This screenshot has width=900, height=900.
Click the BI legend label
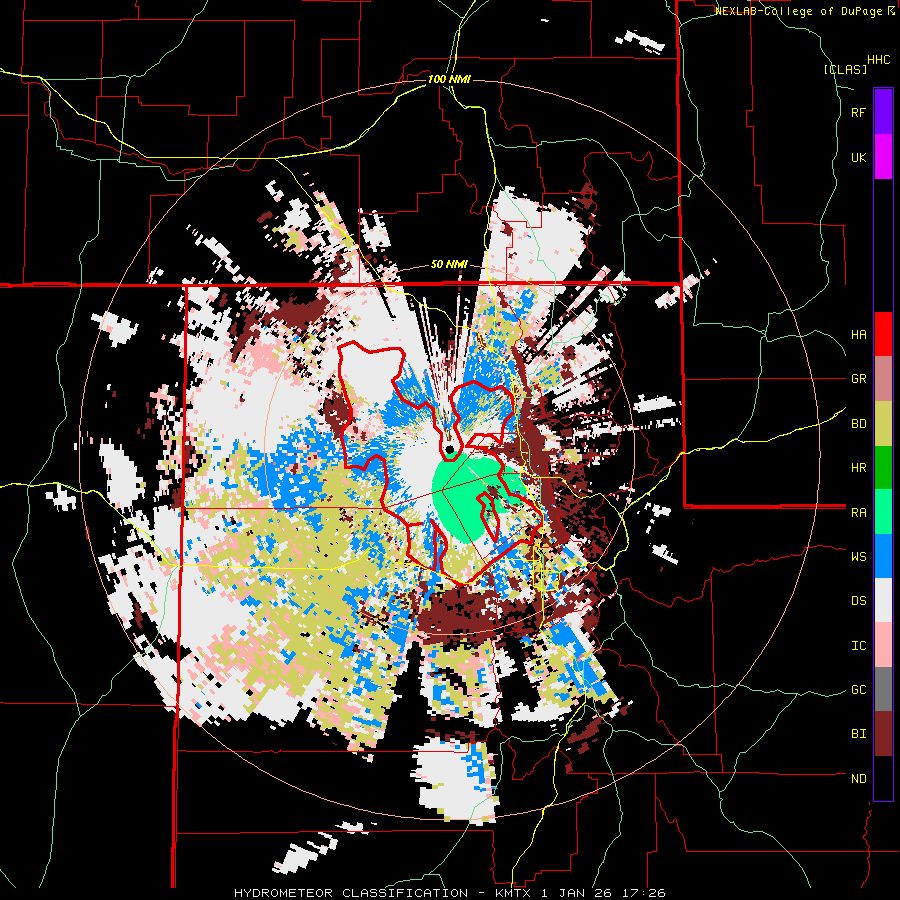[x=858, y=734]
